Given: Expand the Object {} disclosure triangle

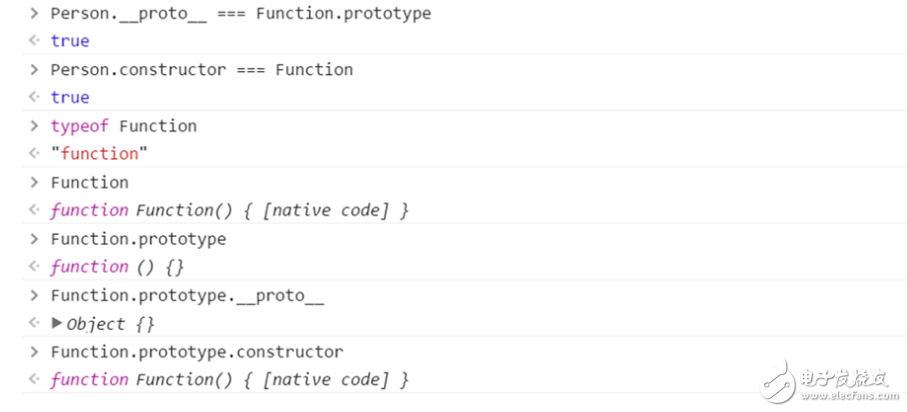Looking at the screenshot, I should point(57,324).
